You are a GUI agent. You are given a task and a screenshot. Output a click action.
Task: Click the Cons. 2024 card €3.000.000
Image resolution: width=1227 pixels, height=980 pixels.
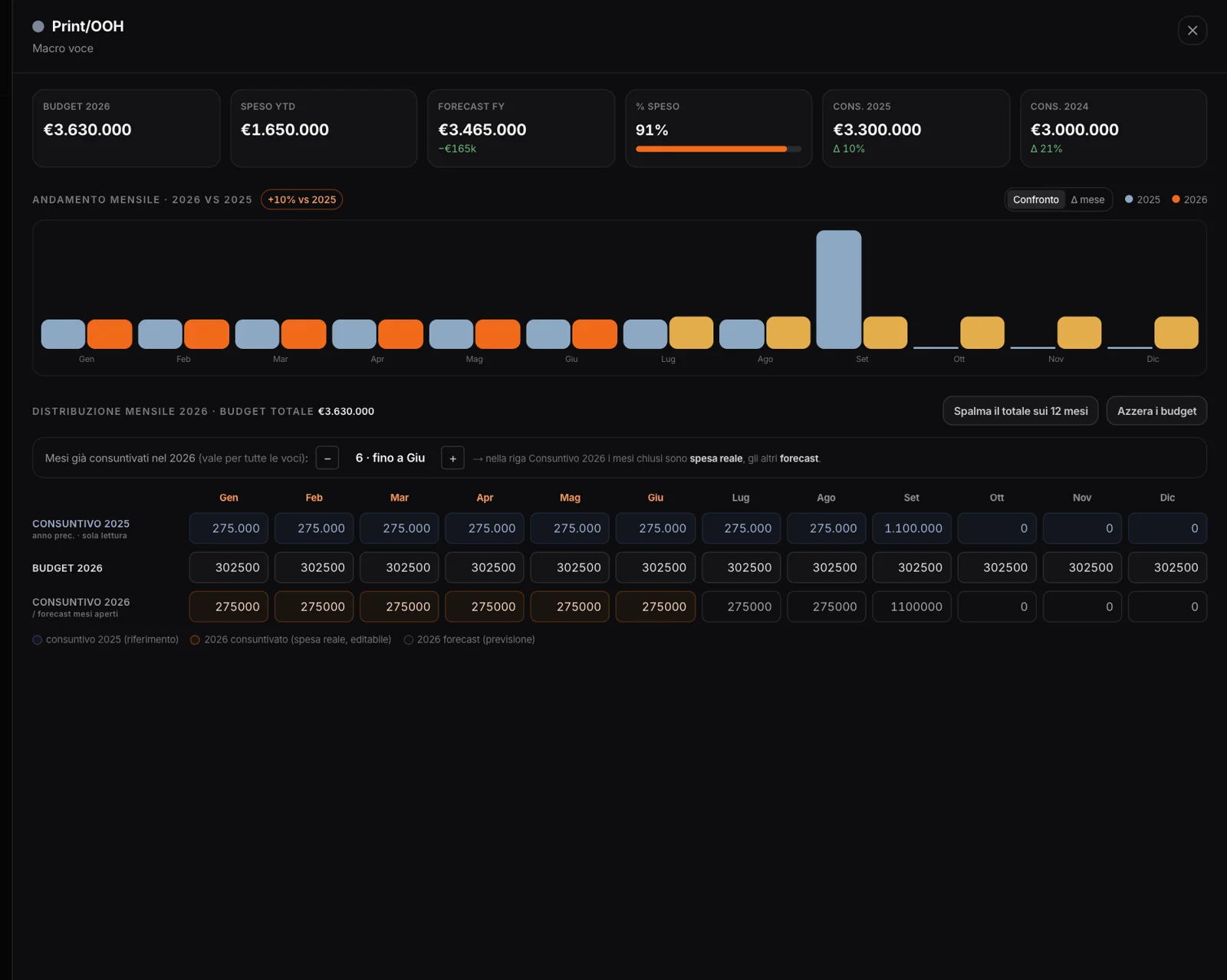pos(1114,128)
